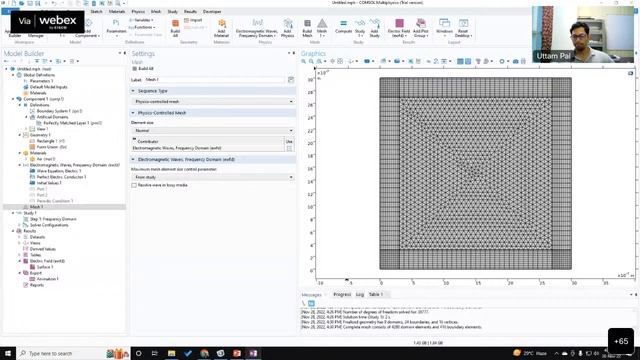The height and width of the screenshot is (360, 640).
Task: Click the Reset Desktop ribbon icon
Action: click(463, 28)
